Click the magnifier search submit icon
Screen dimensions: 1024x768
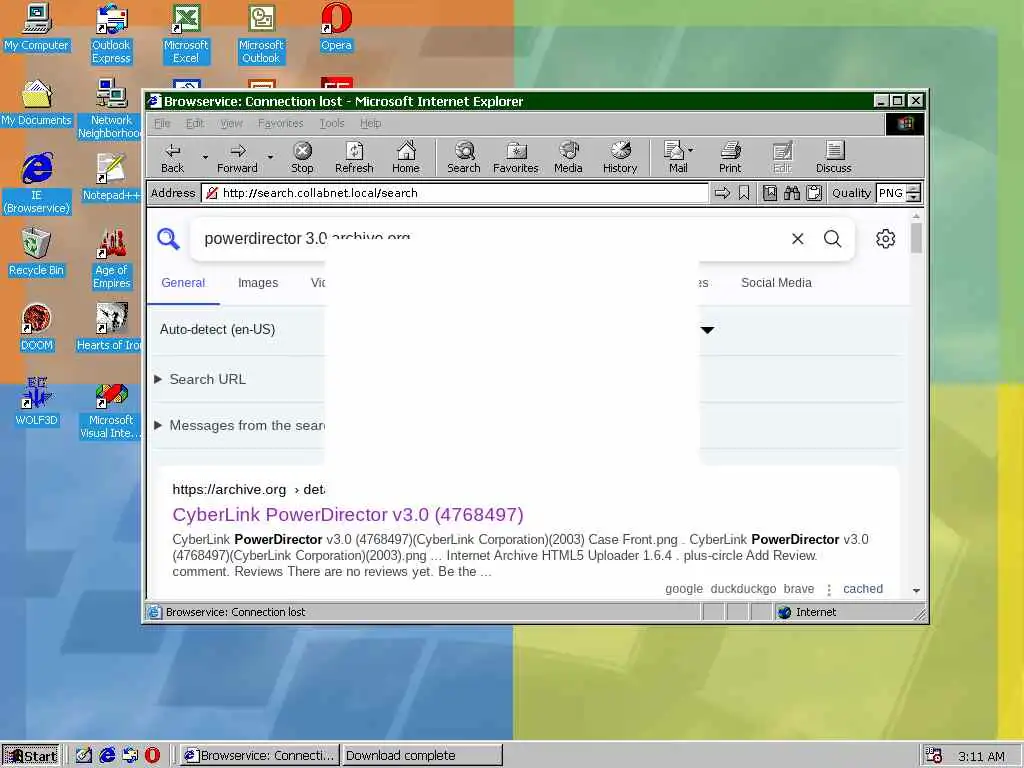pyautogui.click(x=832, y=238)
